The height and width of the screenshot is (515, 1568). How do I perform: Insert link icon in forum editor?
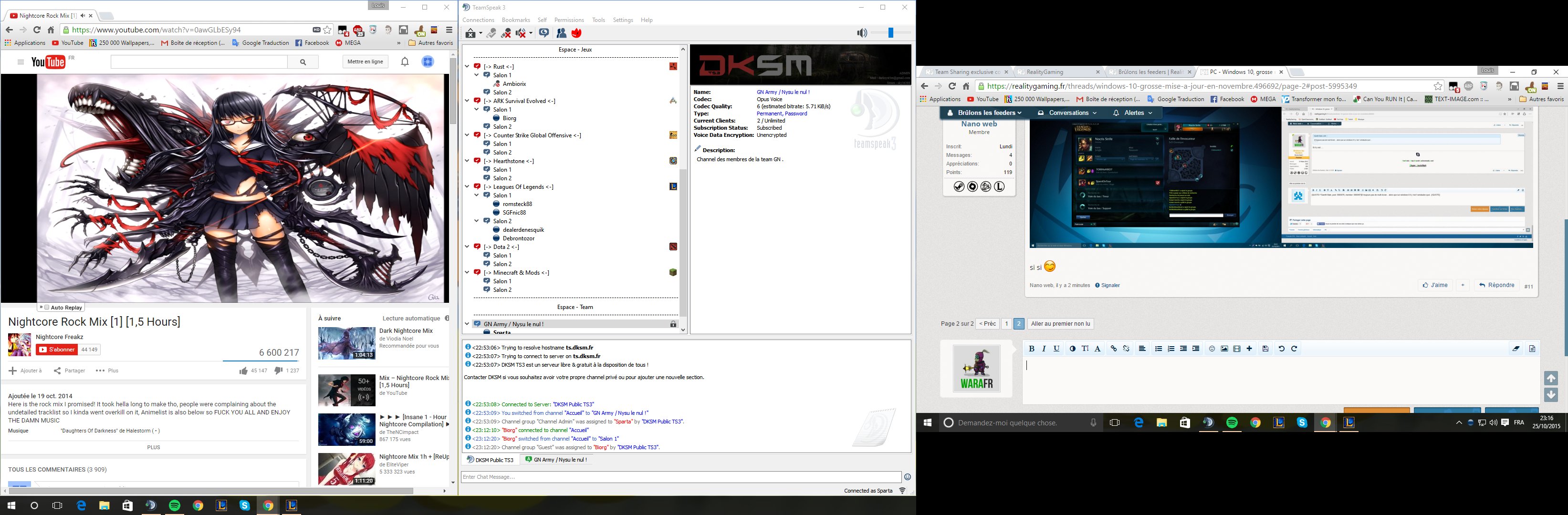click(x=1113, y=349)
